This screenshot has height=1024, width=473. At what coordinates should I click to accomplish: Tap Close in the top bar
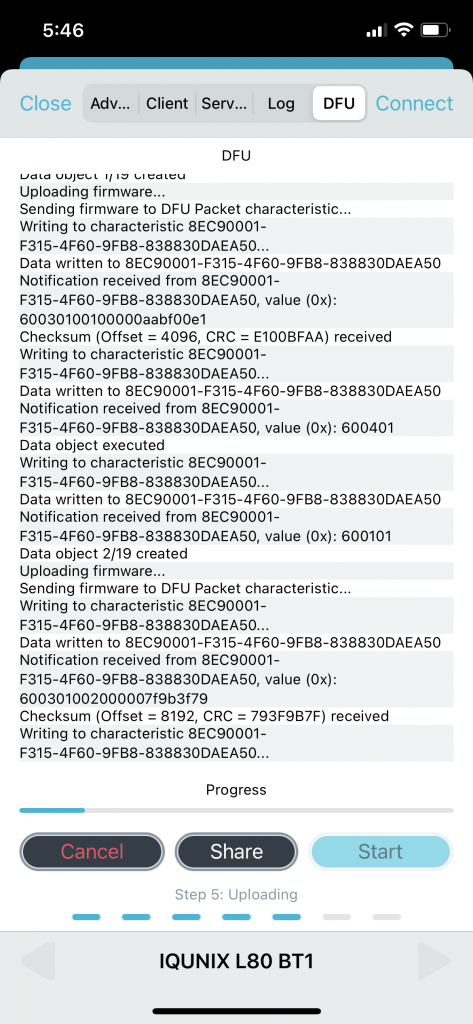[x=46, y=103]
